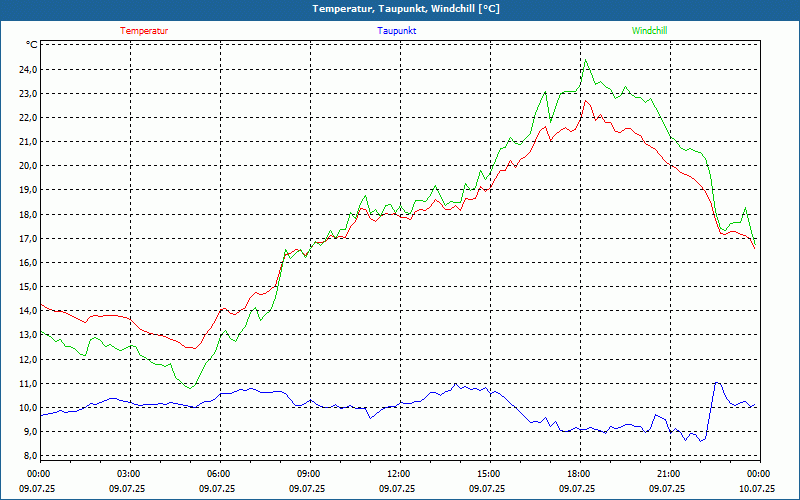This screenshot has height=500, width=800.
Task: Click the '15:00' time axis label
Action: tap(490, 473)
